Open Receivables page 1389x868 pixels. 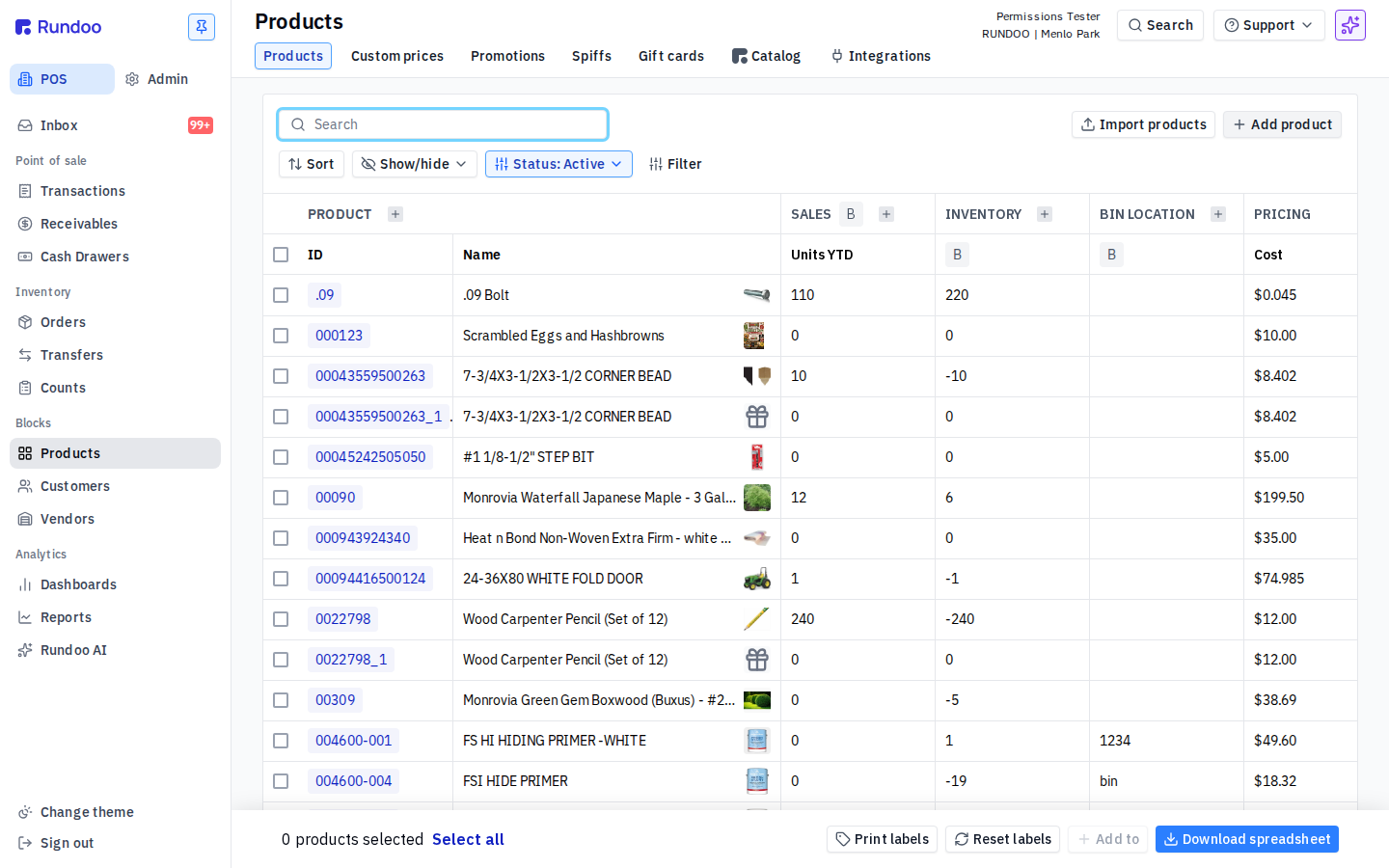pos(115,224)
